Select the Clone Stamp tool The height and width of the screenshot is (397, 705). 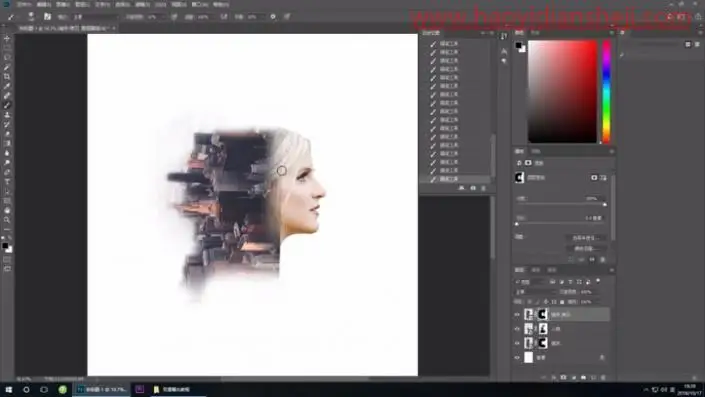(7, 115)
